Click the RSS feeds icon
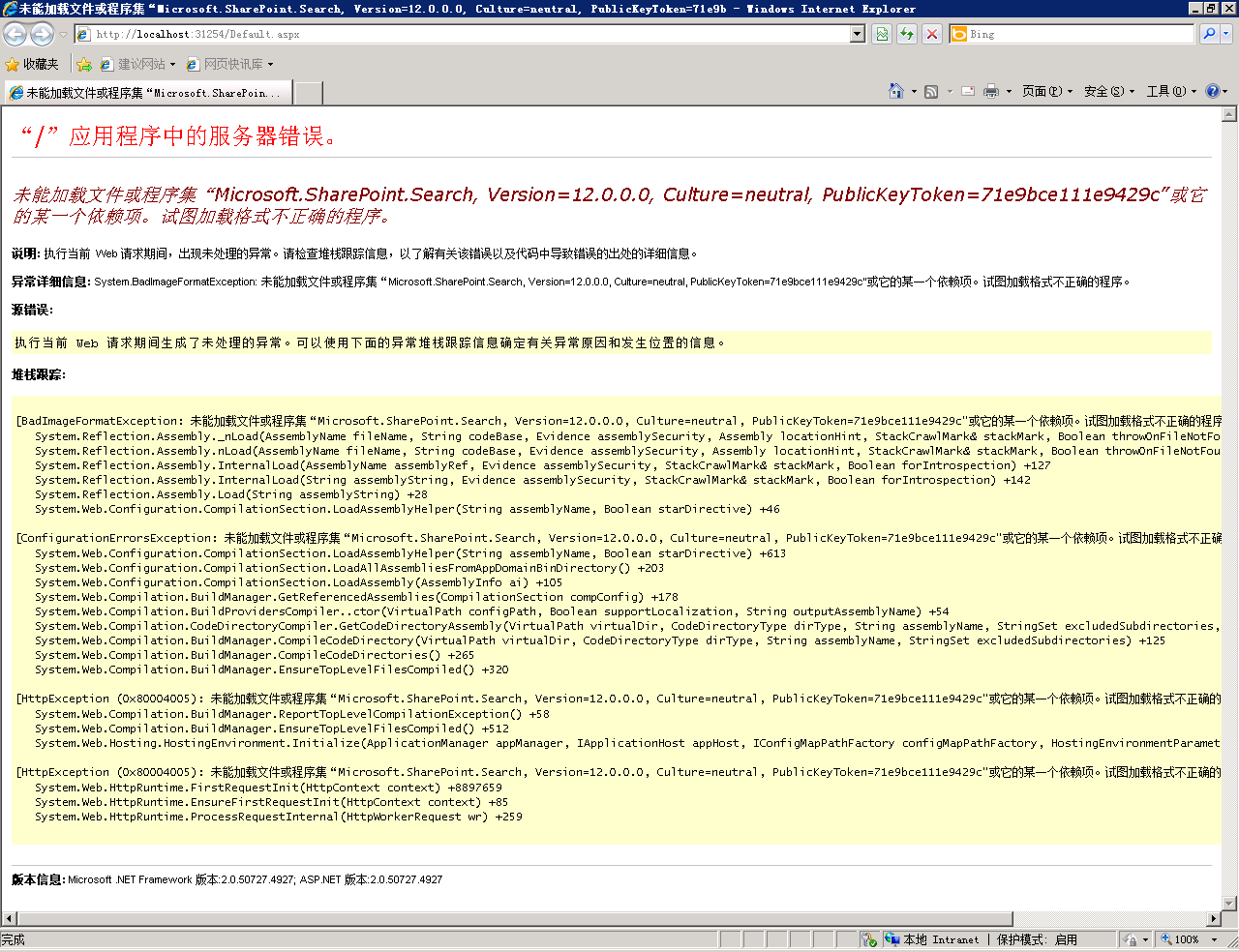1239x952 pixels. tap(931, 91)
